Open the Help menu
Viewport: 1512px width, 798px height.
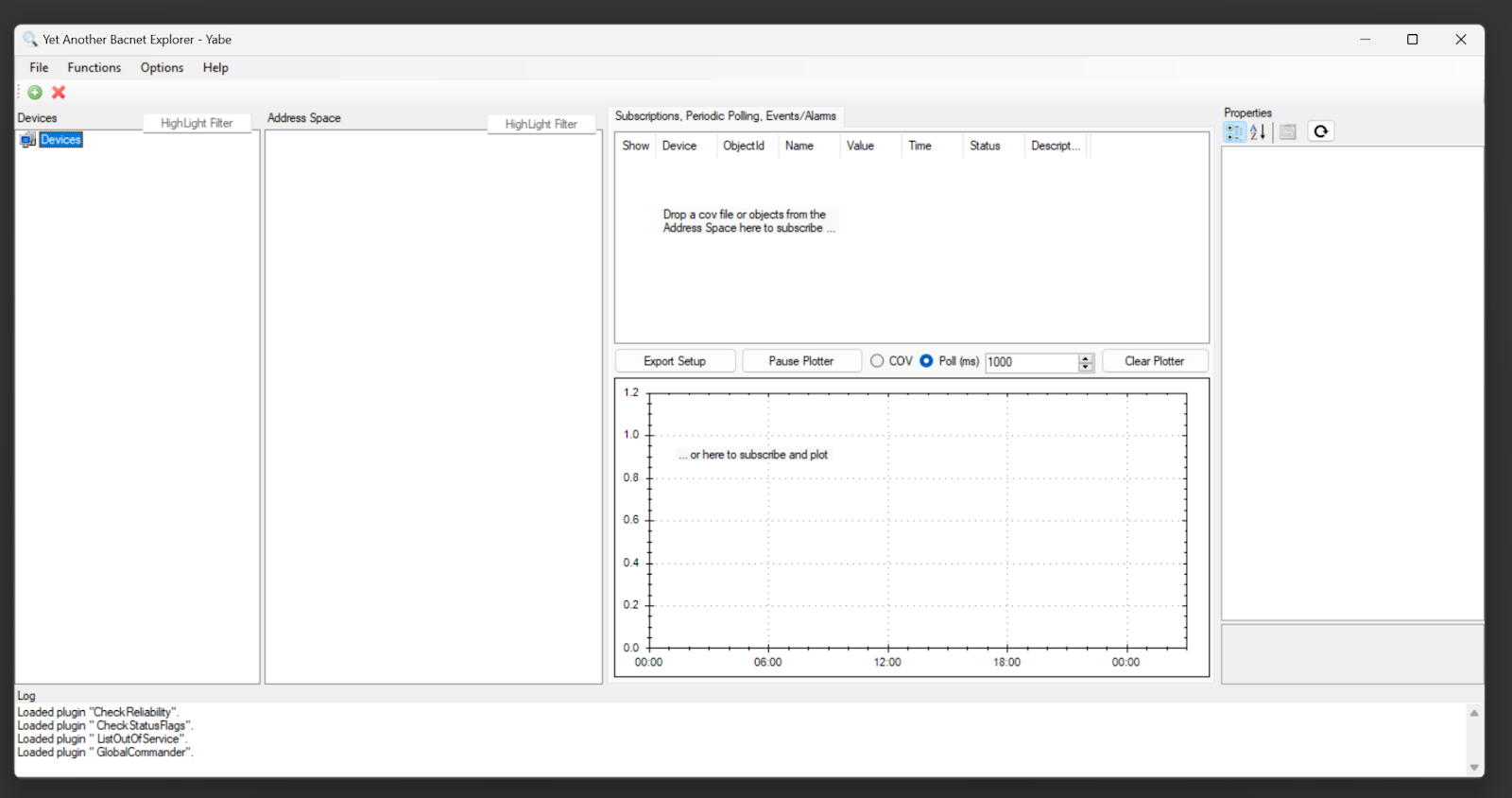(215, 68)
